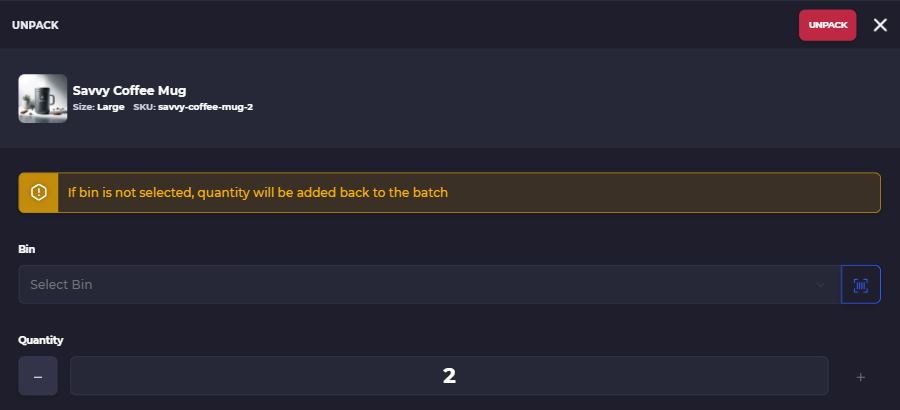
Task: Increase quantity with the plus button
Action: click(860, 377)
